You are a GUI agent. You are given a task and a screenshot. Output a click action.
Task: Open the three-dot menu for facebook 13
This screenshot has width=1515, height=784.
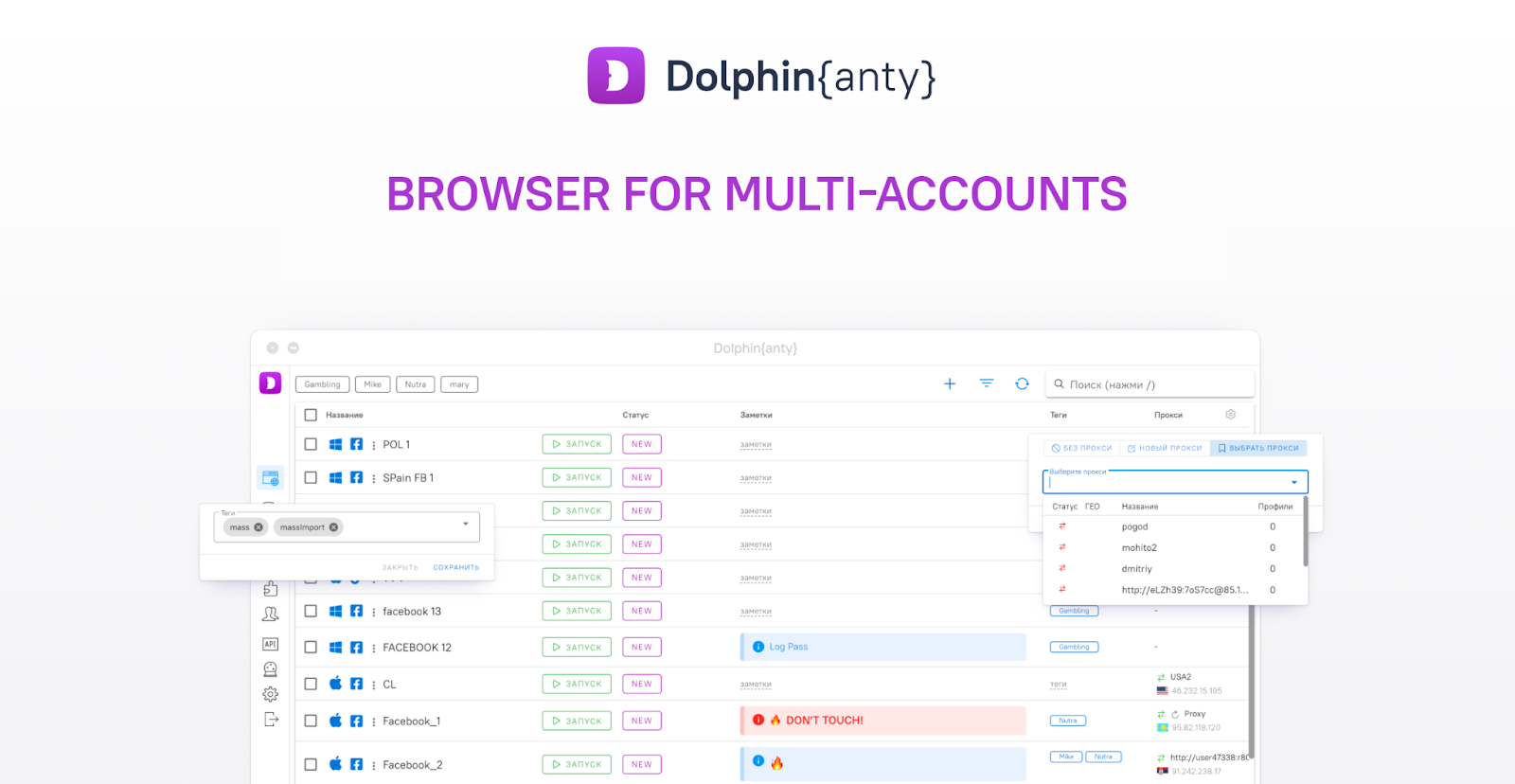374,612
